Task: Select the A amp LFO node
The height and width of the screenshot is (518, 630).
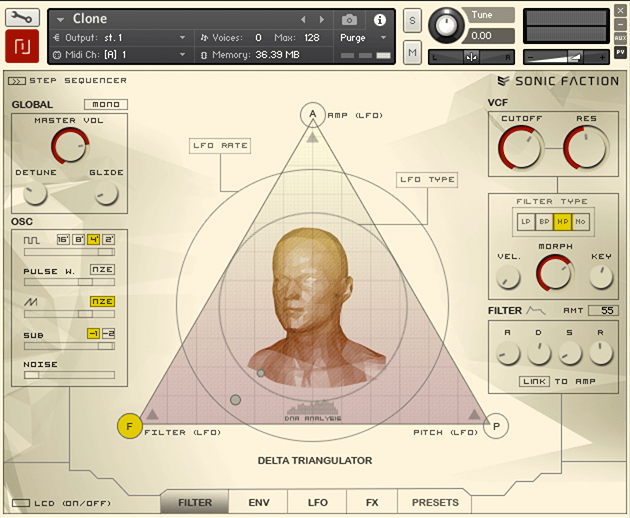Action: pos(312,115)
